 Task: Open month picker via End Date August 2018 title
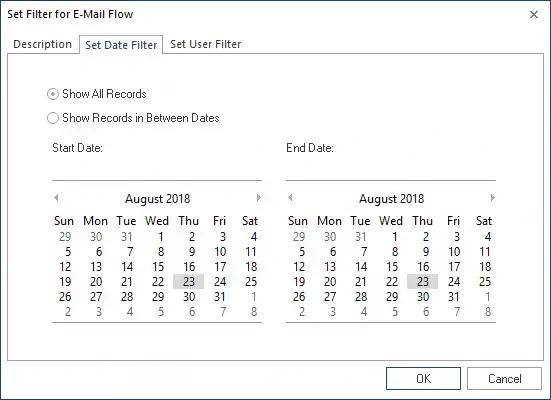(x=391, y=199)
